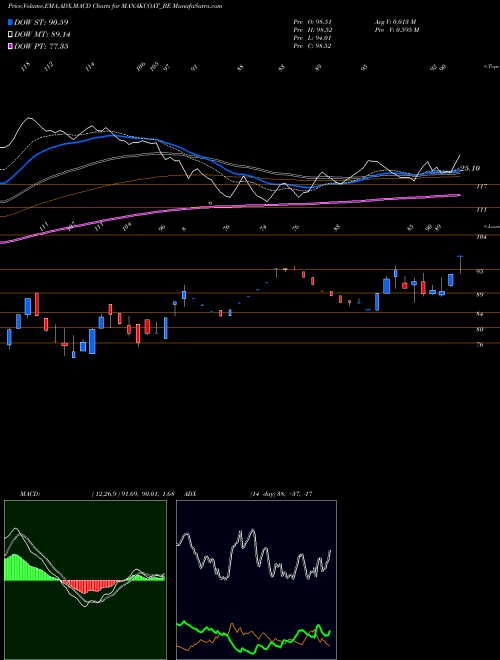This screenshot has width=500, height=660.
Task: Click the 117 label on right price axis
Action: pyautogui.click(x=481, y=186)
